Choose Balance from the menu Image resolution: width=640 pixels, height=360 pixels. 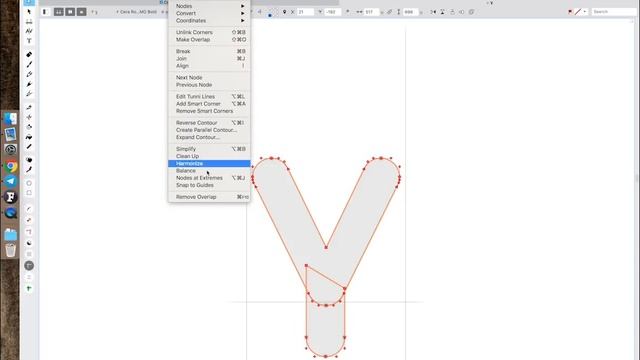[x=209, y=171]
